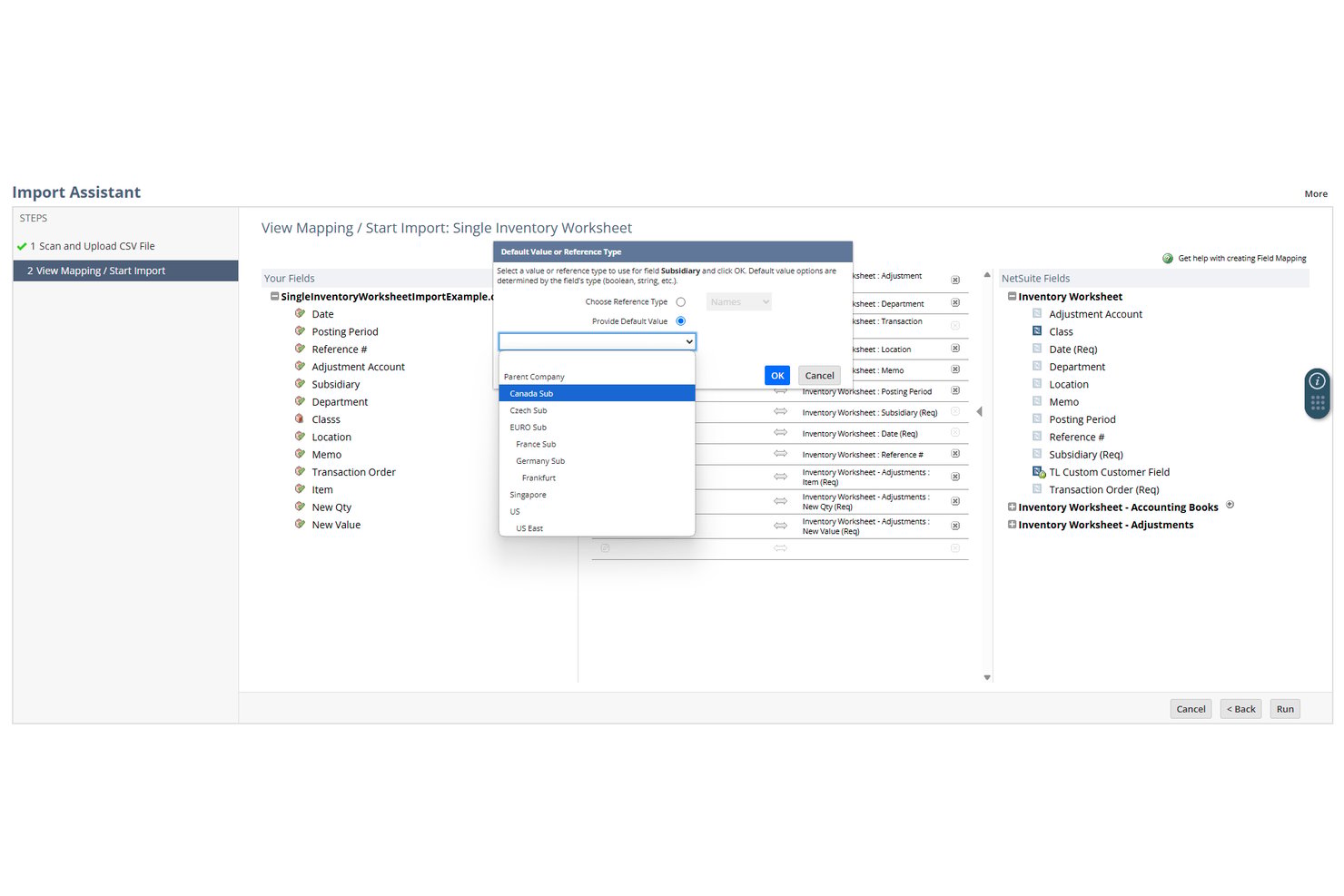Screen dimensions: 1344x896
Task: Choose Czech Sub from the dropdown list
Action: 598,410
